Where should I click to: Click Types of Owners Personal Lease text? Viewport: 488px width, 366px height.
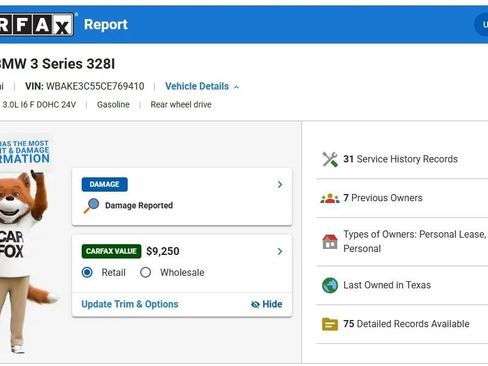415,241
